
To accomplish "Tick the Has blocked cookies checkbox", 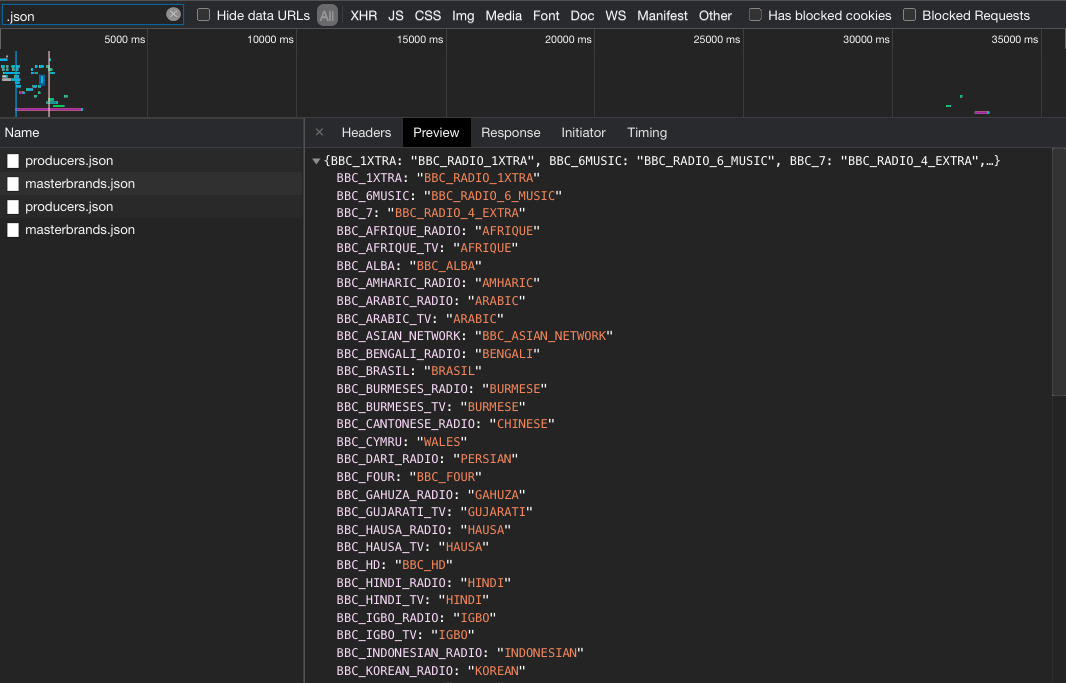I will tap(755, 14).
